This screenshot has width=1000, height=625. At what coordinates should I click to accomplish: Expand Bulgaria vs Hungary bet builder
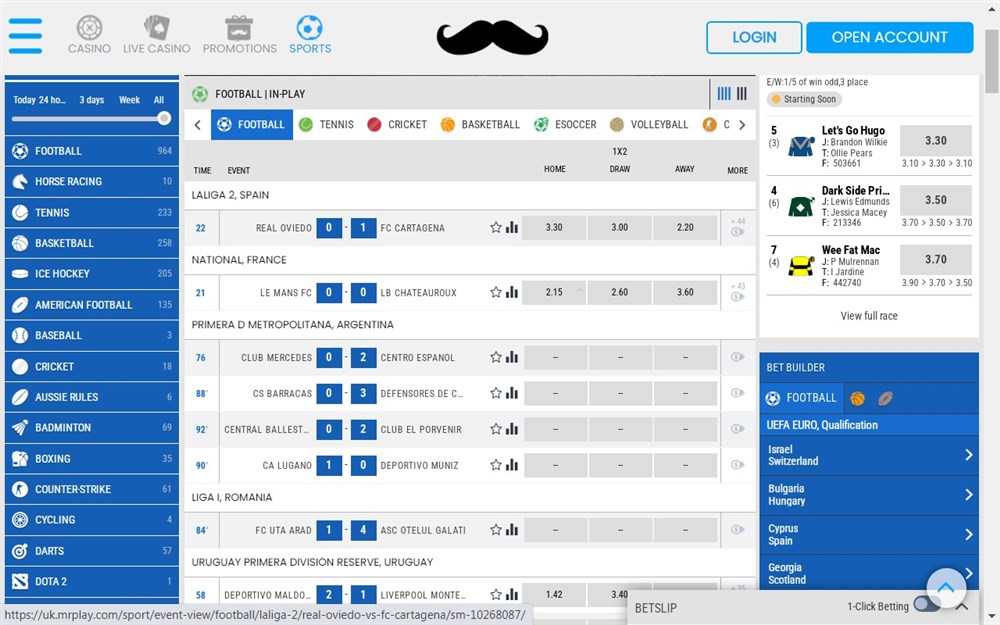869,495
